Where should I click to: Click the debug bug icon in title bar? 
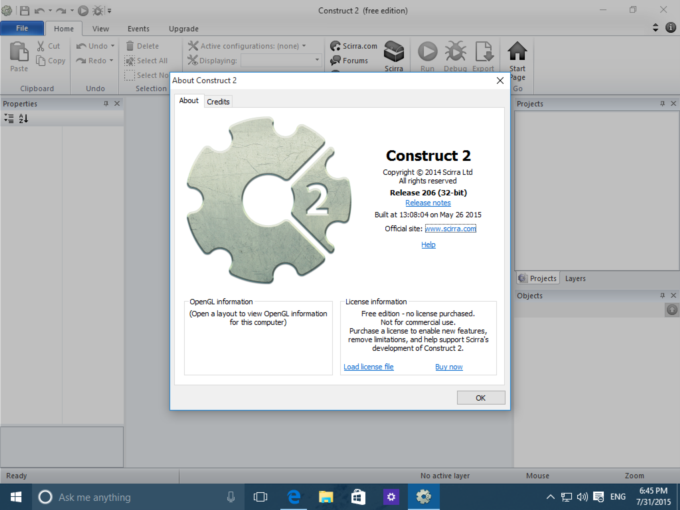pyautogui.click(x=98, y=10)
